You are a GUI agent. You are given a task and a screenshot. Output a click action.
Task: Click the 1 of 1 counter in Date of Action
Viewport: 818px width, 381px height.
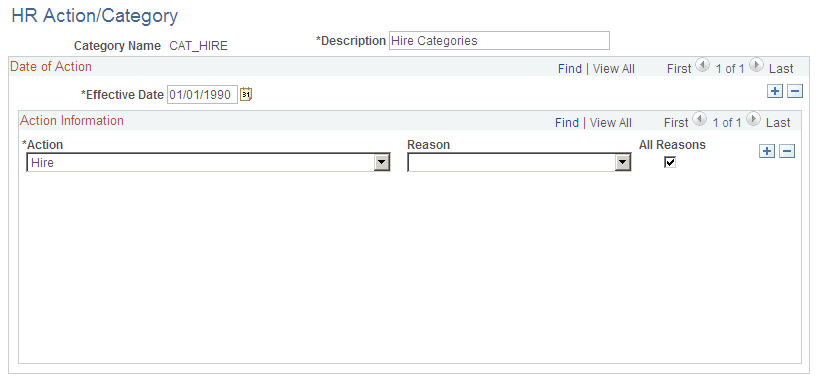pyautogui.click(x=729, y=68)
